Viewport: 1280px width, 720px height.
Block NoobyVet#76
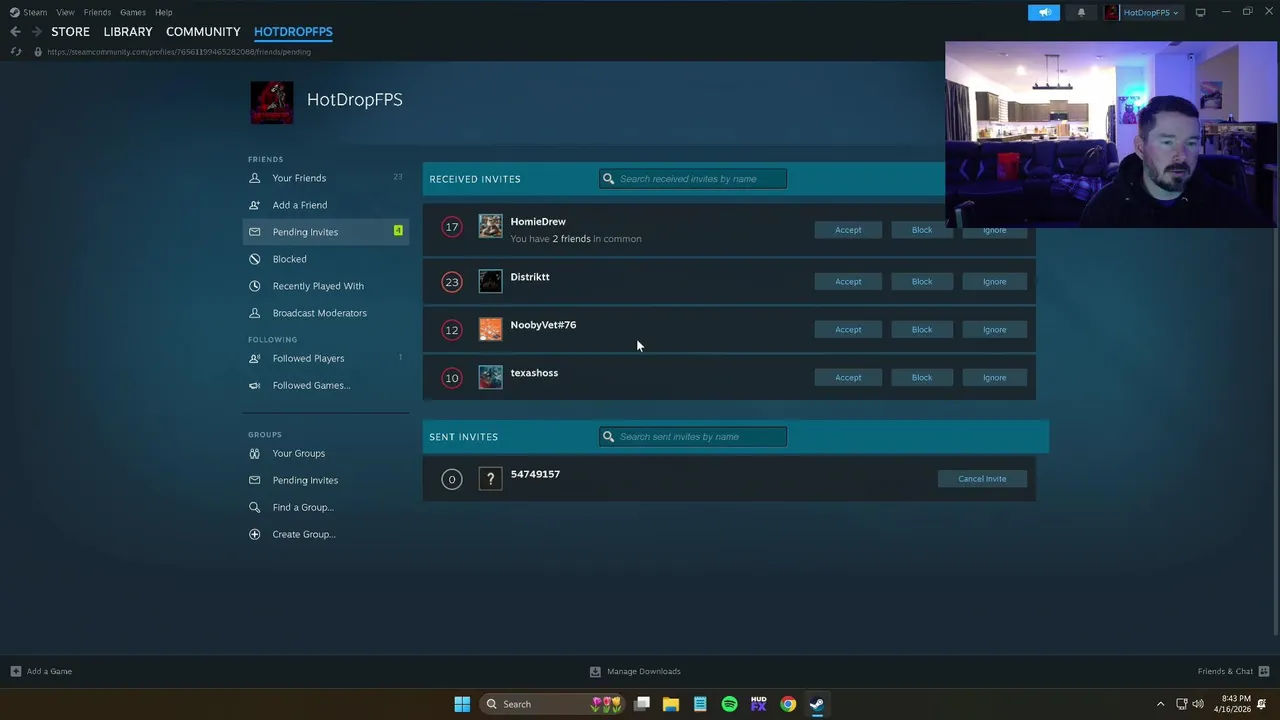922,330
